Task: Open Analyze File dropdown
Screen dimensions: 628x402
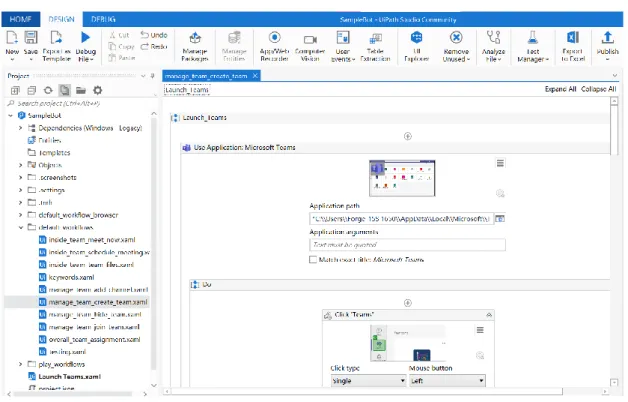Action: coord(493,46)
